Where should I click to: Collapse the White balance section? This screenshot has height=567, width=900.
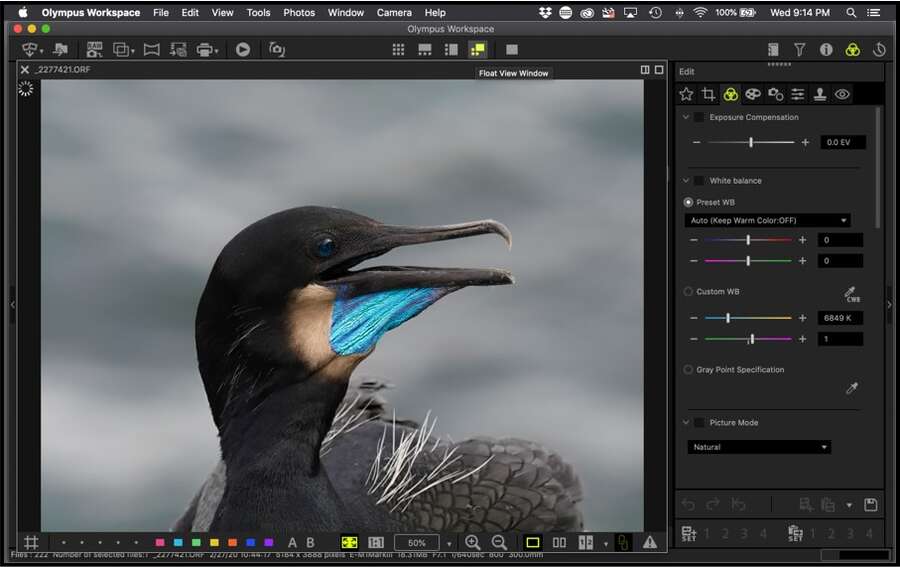686,181
